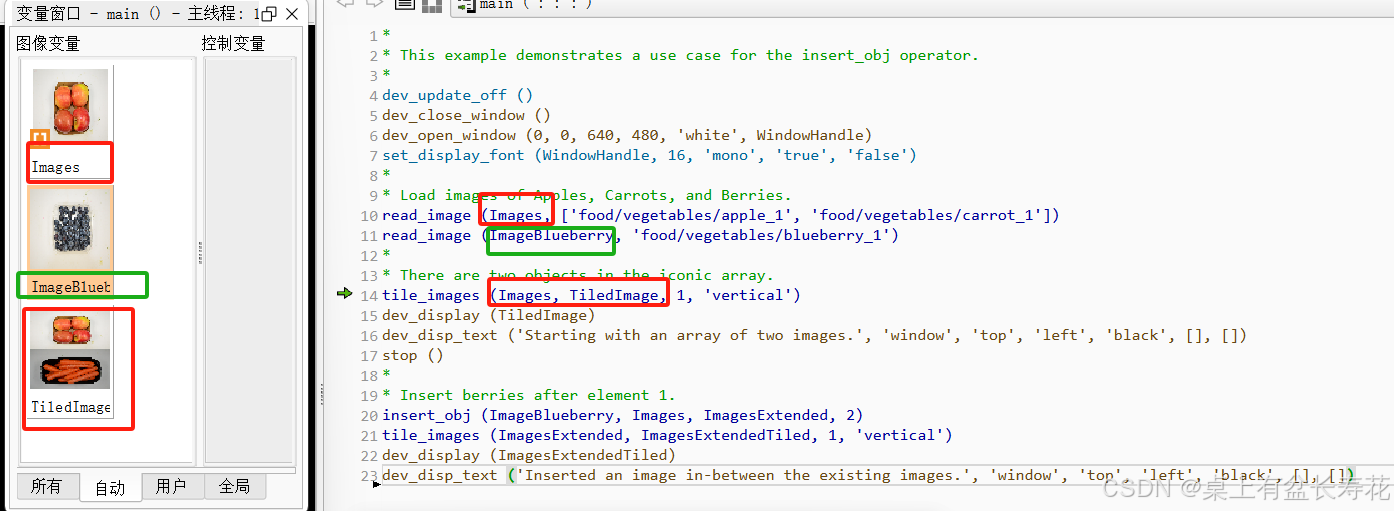Click the program counter arrow at line 14

[346, 294]
